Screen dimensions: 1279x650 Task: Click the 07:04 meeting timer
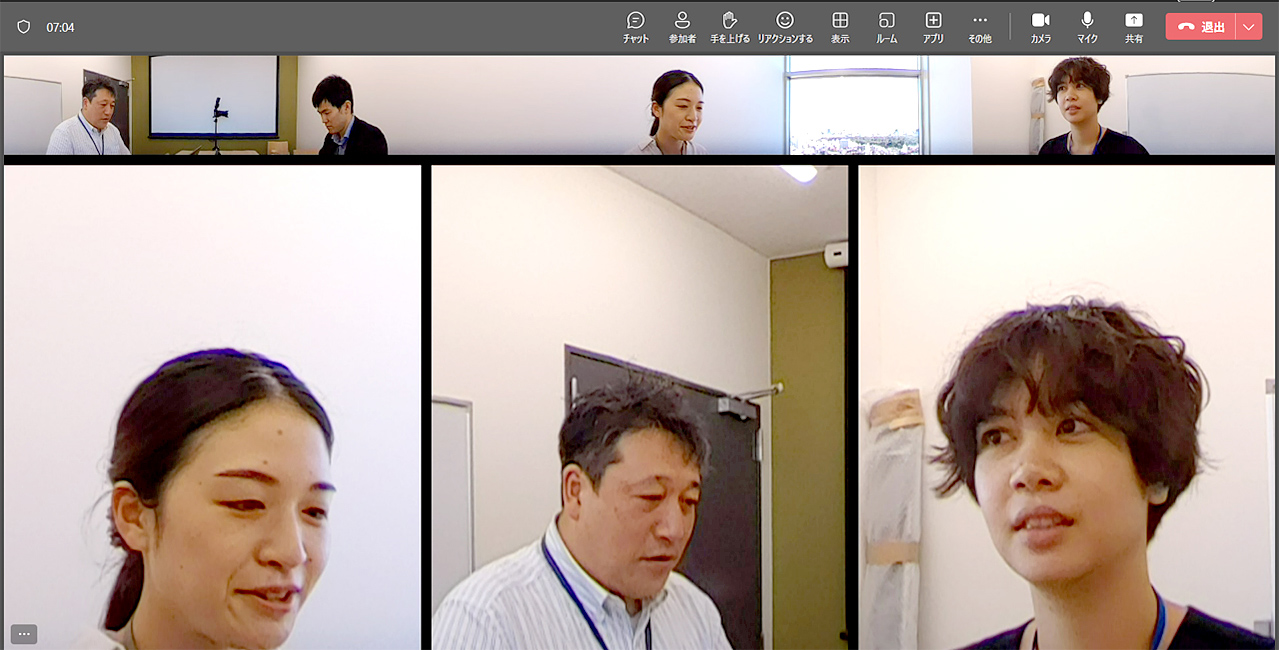60,27
